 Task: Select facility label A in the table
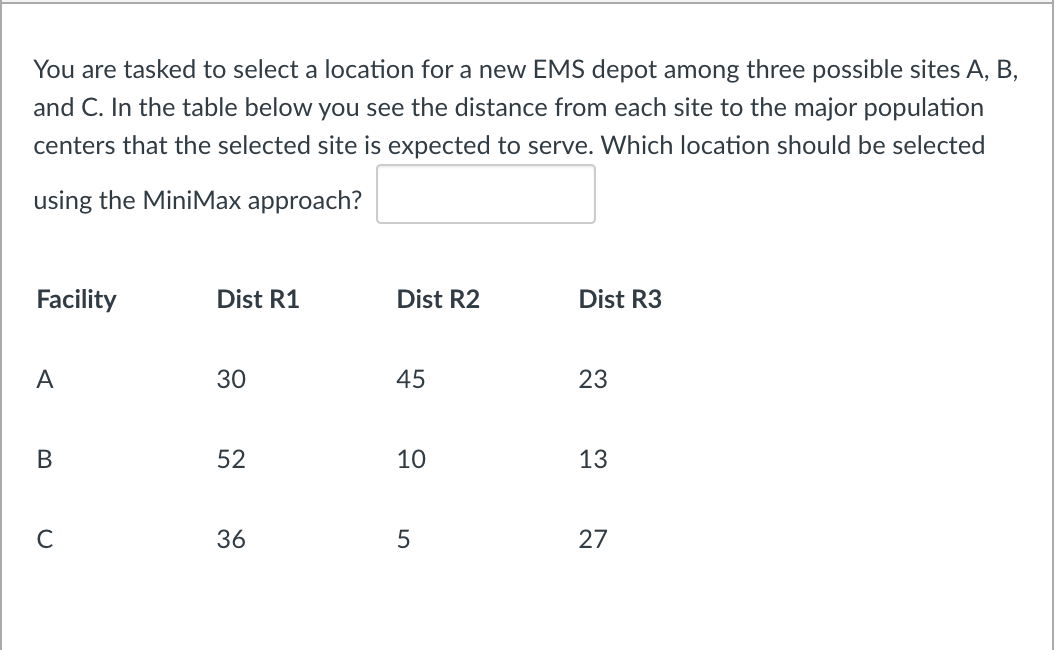[44, 379]
